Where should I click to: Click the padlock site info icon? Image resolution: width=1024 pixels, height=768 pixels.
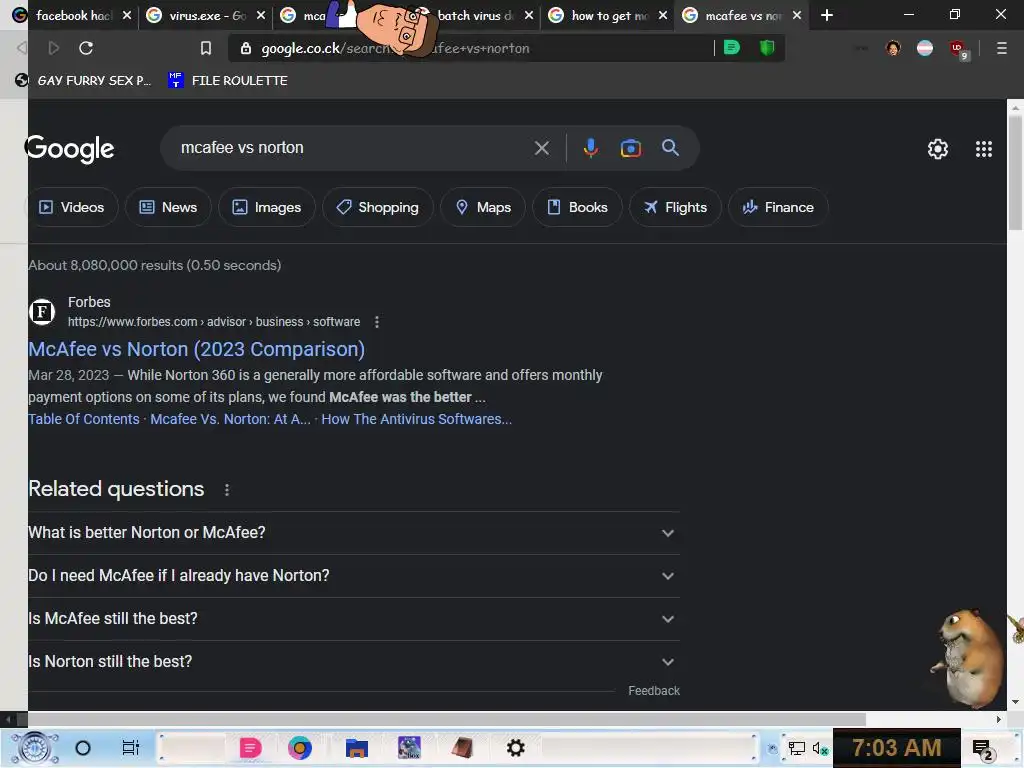pos(246,48)
